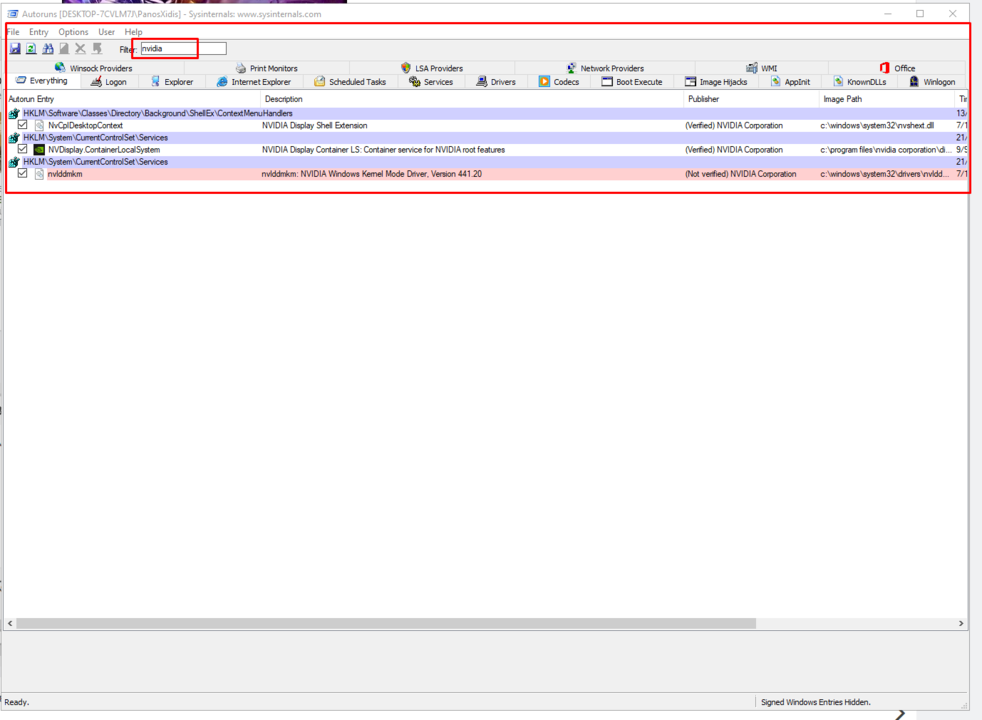982x720 pixels.
Task: Switch to the Explorer tab
Action: (x=172, y=82)
